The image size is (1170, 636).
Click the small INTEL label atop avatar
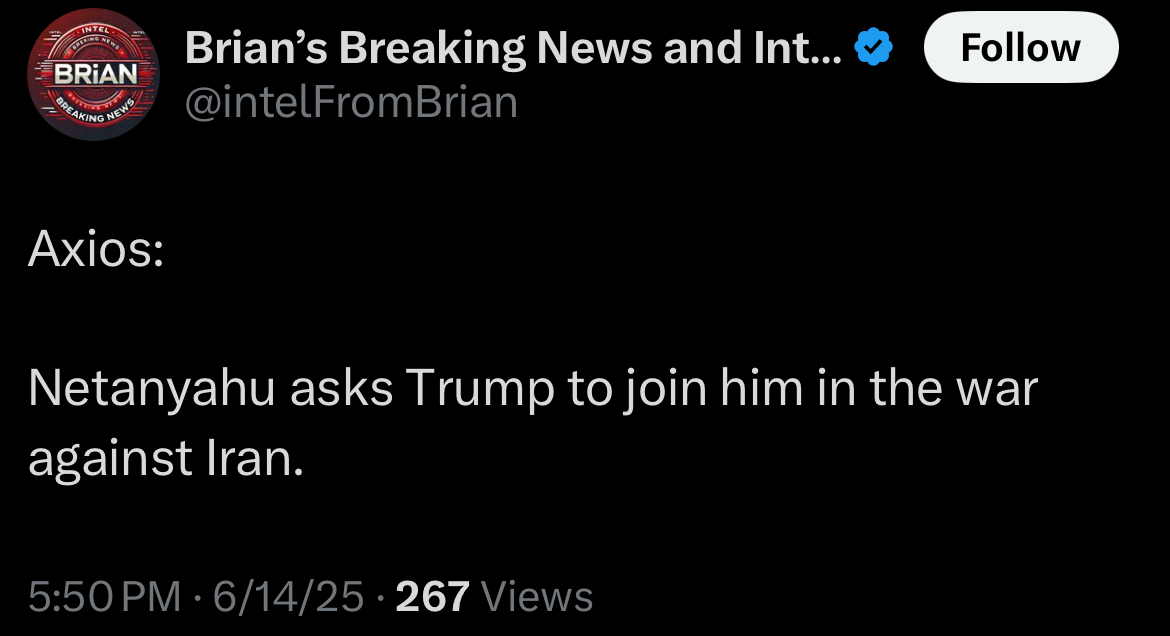95,30
